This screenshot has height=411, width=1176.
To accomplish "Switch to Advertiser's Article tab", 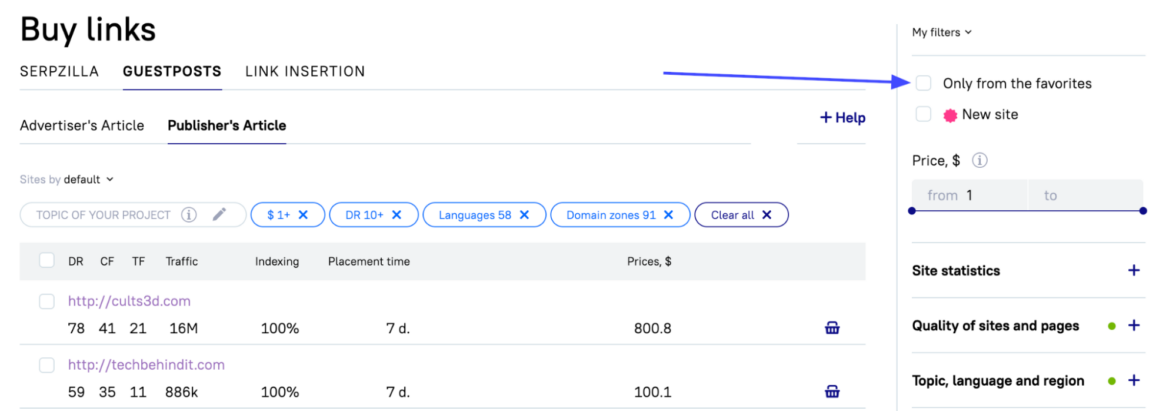I will 82,125.
